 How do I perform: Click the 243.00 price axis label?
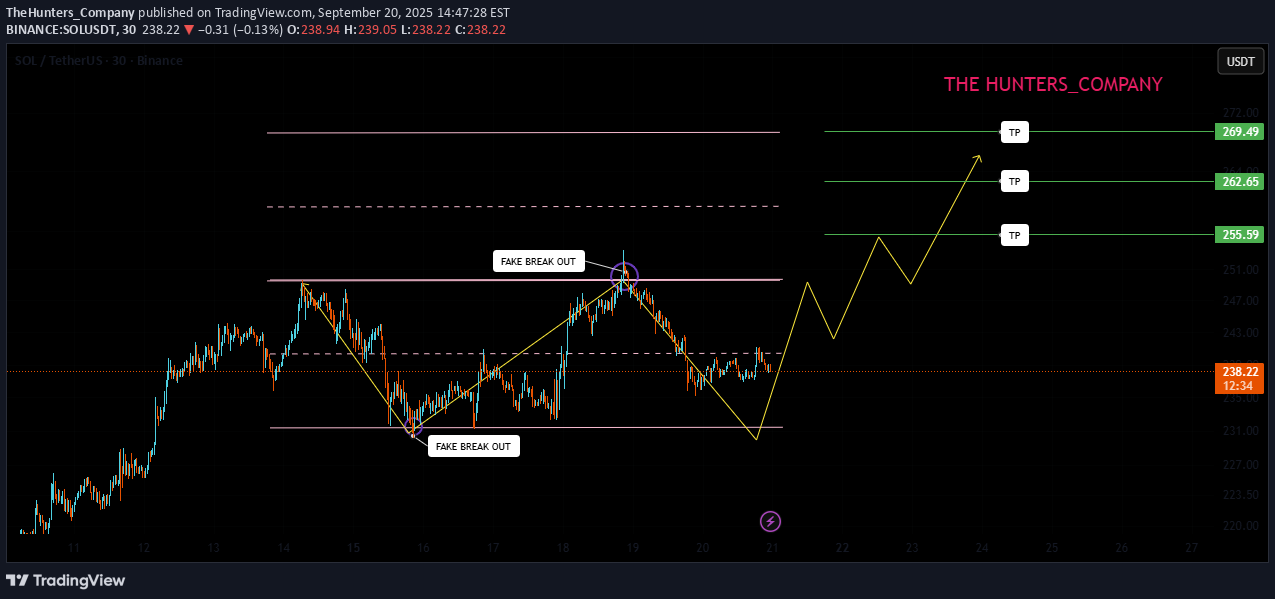pyautogui.click(x=1239, y=333)
